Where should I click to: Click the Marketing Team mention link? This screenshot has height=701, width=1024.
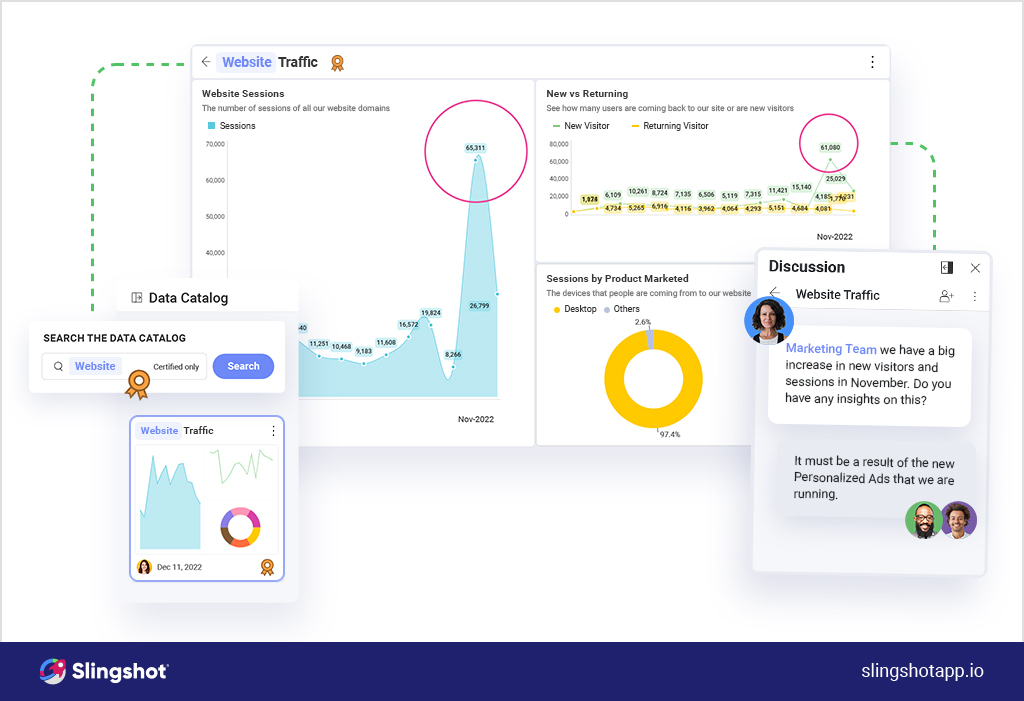[x=830, y=349]
